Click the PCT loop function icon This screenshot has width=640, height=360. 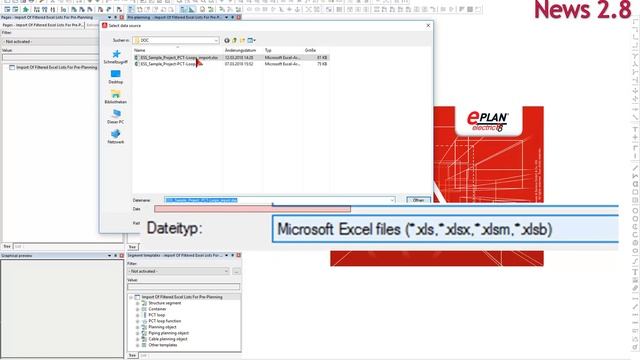click(x=144, y=321)
